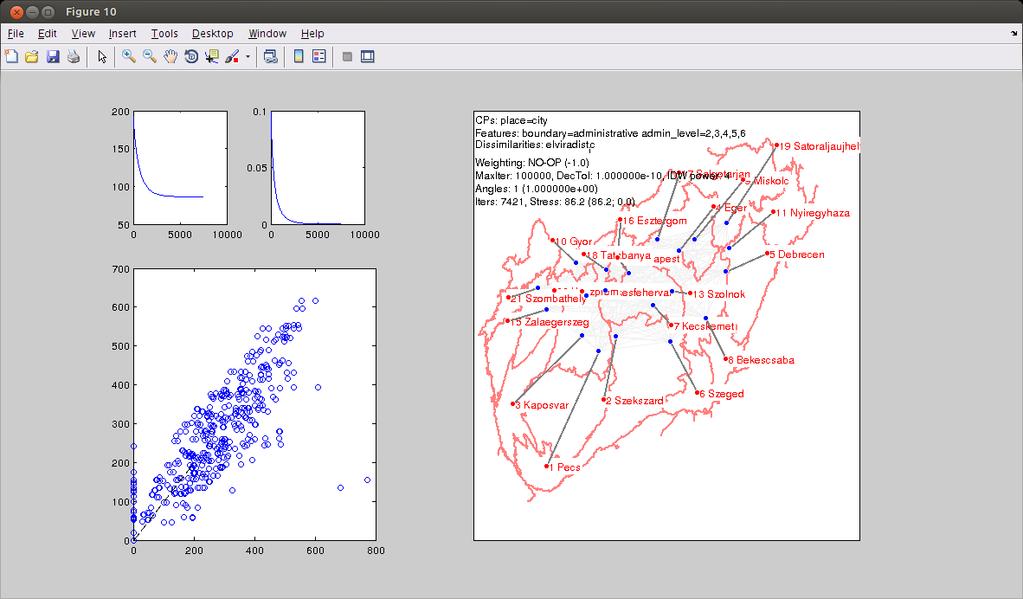Activate the Edit Plot arrow tool
Screen dimensions: 1023x599
(x=102, y=57)
